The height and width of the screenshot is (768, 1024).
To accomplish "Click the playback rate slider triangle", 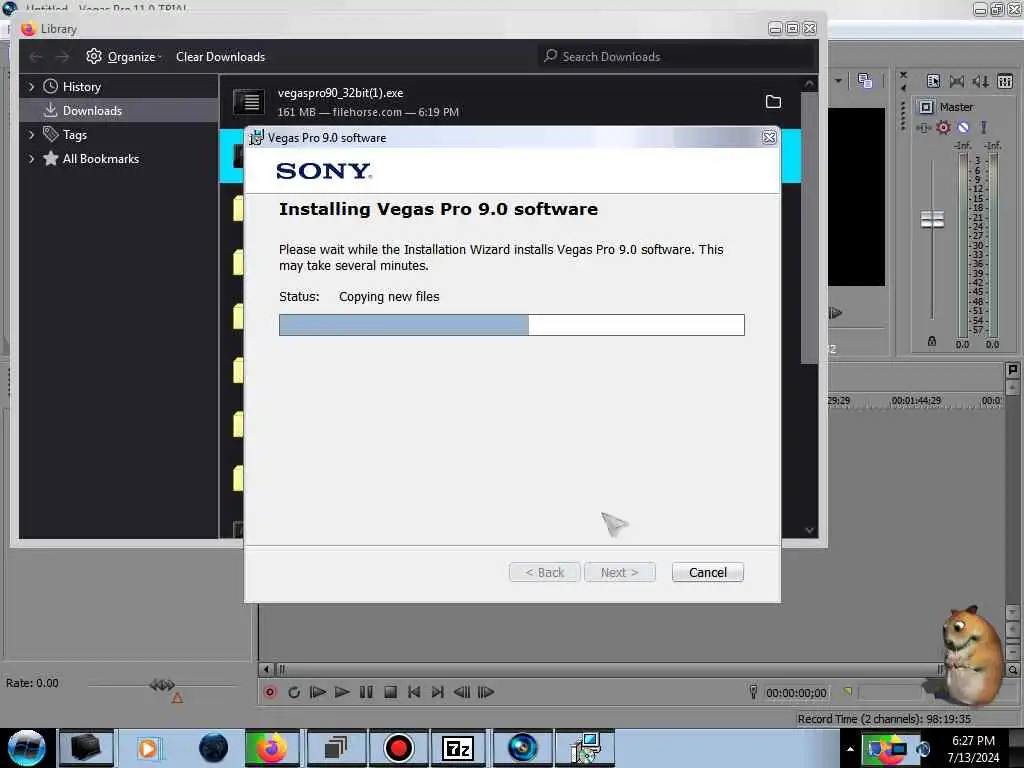I will tap(177, 698).
